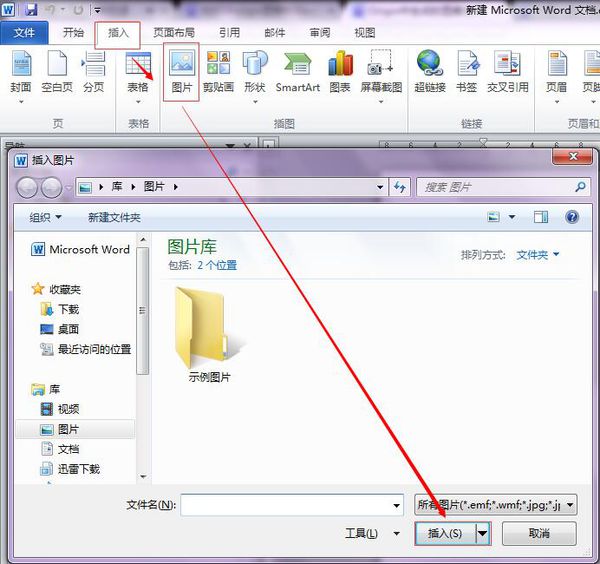Open the file name combo box dropdown
Image resolution: width=600 pixels, height=564 pixels.
click(396, 505)
